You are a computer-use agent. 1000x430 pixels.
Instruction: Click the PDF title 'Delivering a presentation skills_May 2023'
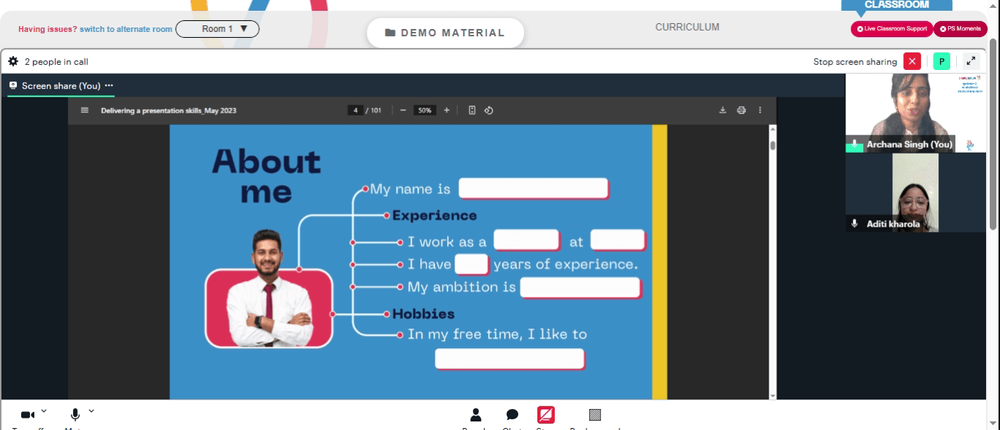[x=168, y=110]
